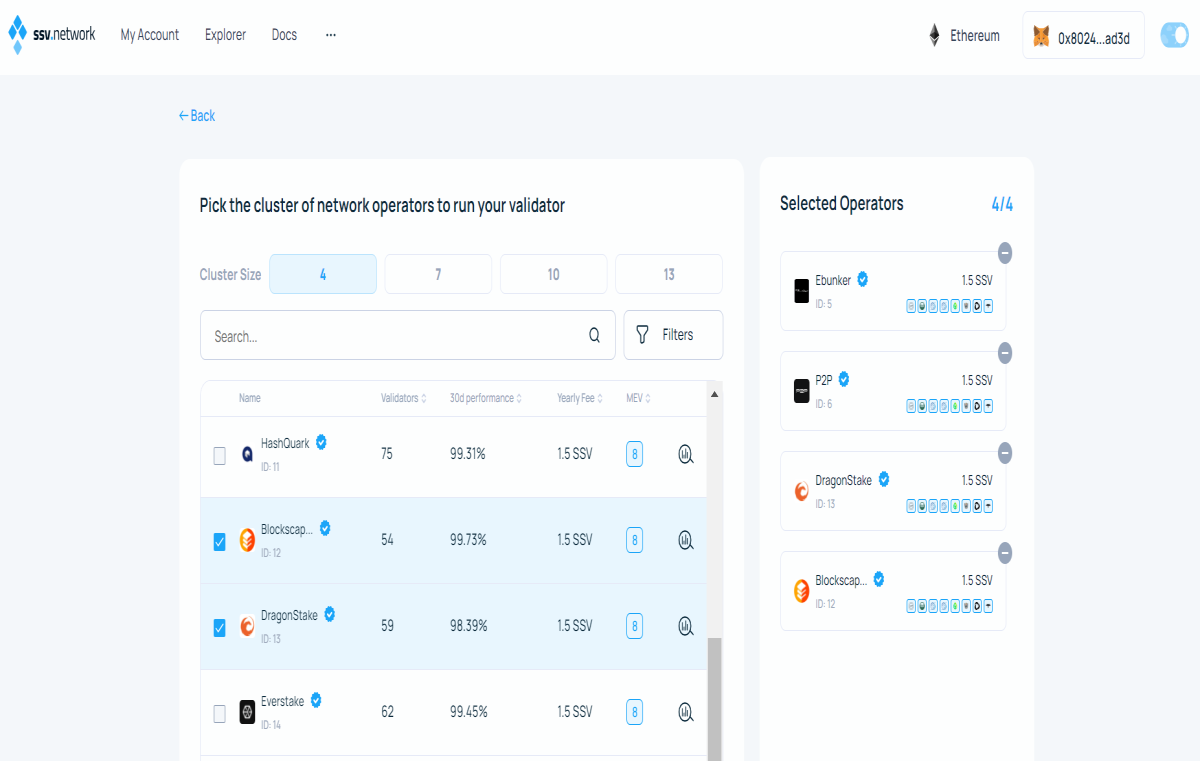Toggle the dark mode switch
The height and width of the screenshot is (761, 1200).
(1174, 35)
